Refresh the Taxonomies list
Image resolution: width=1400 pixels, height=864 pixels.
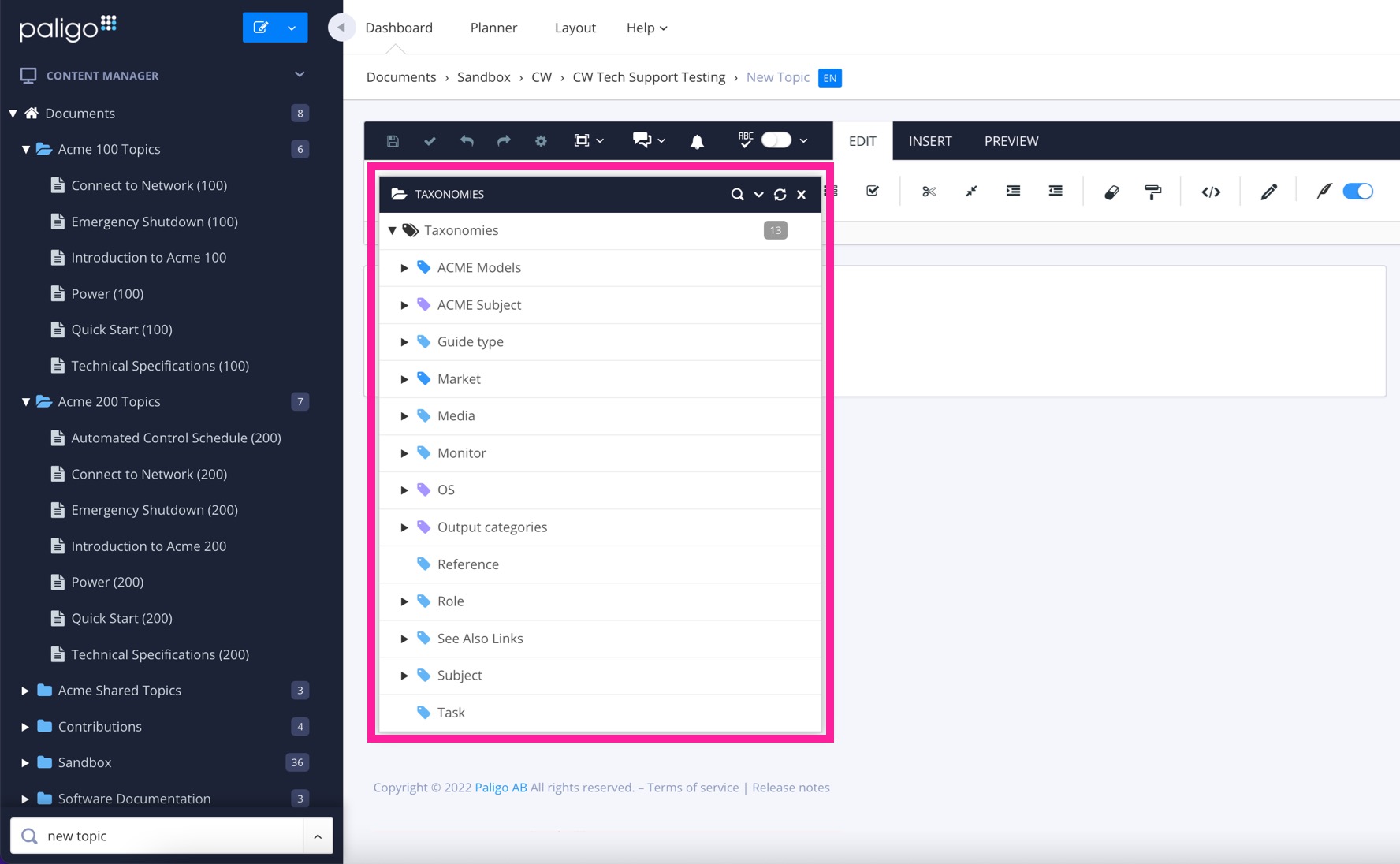pyautogui.click(x=780, y=194)
